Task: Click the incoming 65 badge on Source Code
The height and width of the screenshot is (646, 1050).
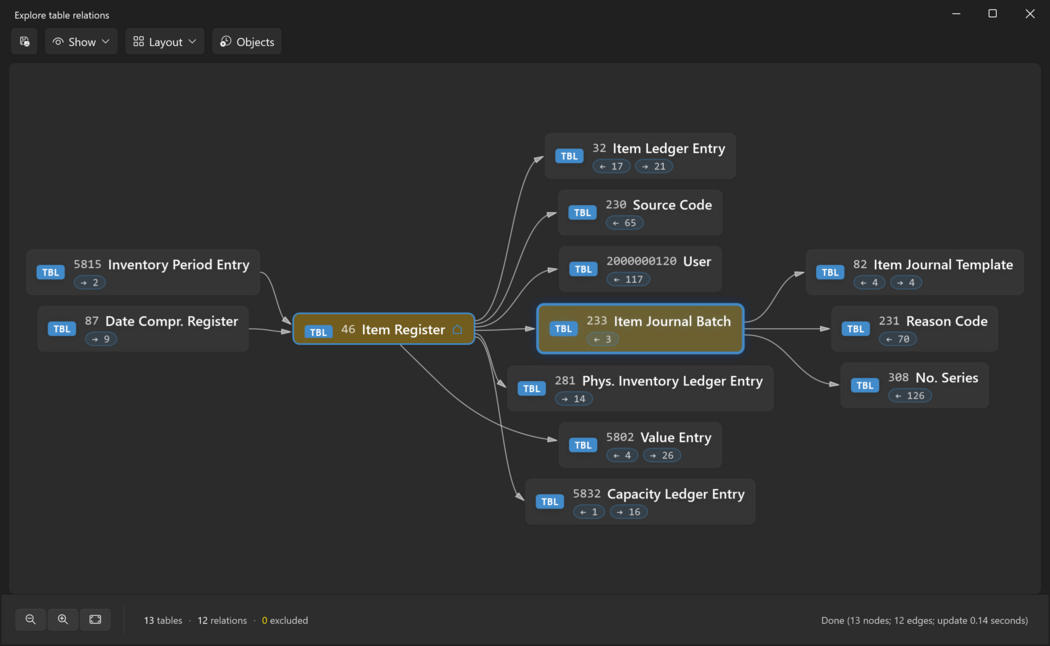Action: point(625,223)
